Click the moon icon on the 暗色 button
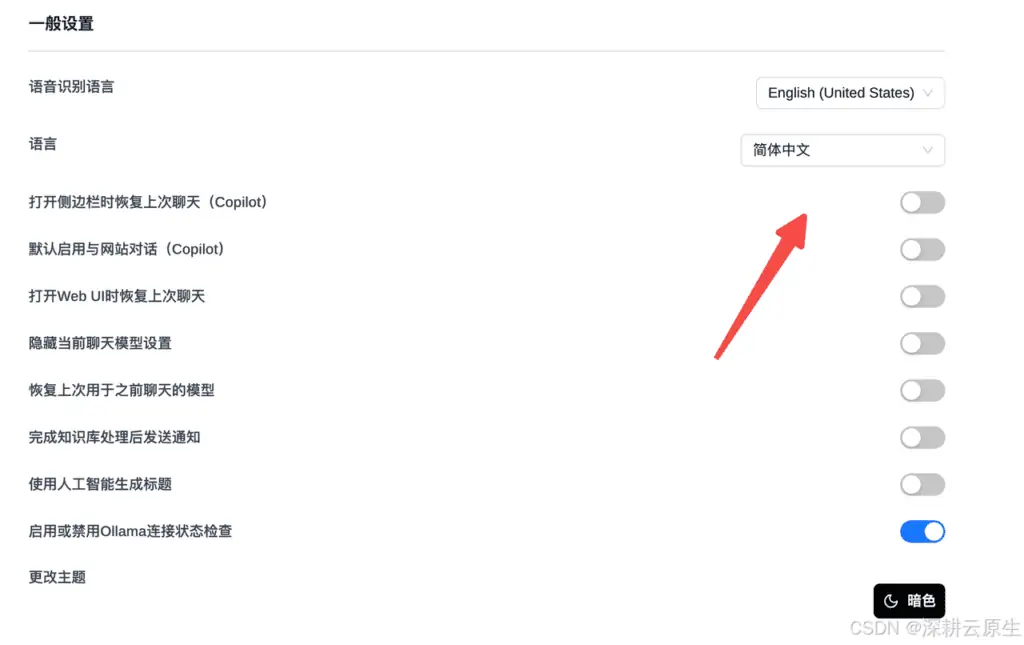1024x645 pixels. point(890,600)
